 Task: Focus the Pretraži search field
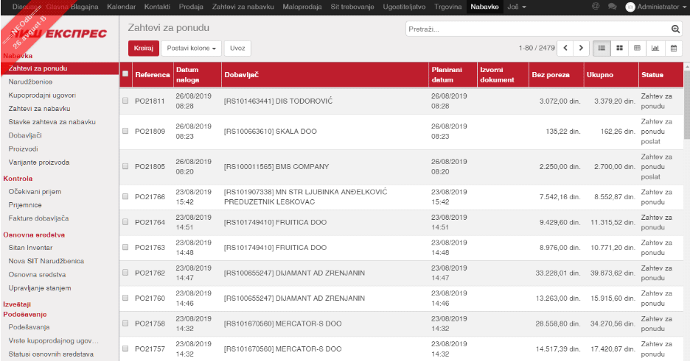[x=537, y=29]
